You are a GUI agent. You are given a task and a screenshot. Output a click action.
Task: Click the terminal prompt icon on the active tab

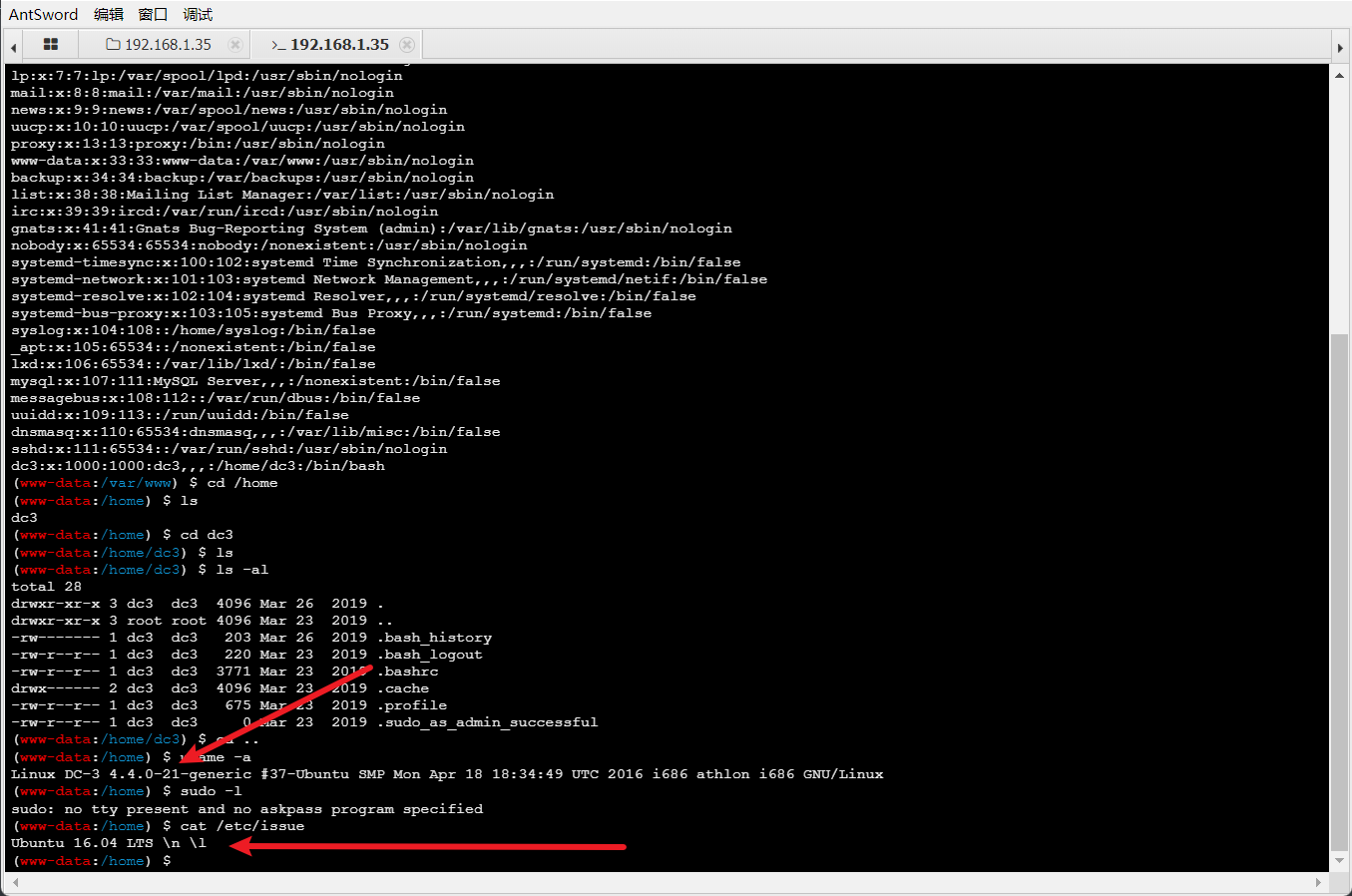[278, 45]
